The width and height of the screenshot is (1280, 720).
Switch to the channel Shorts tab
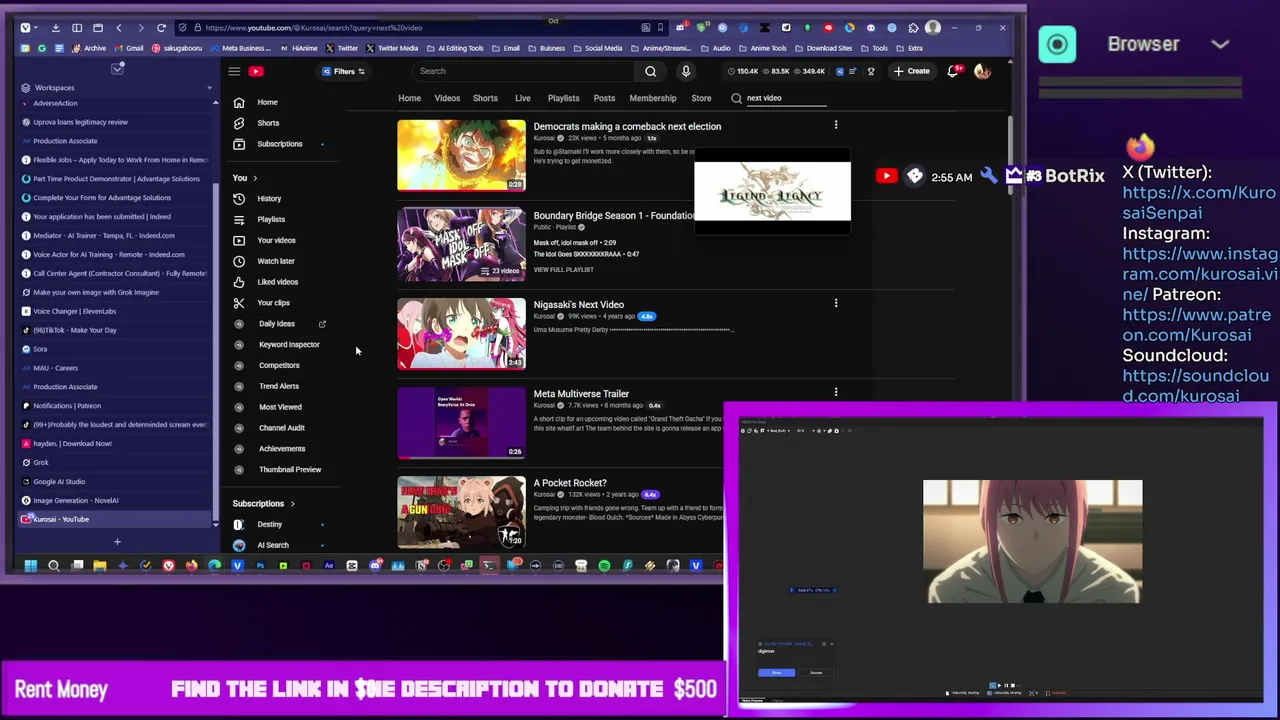485,98
